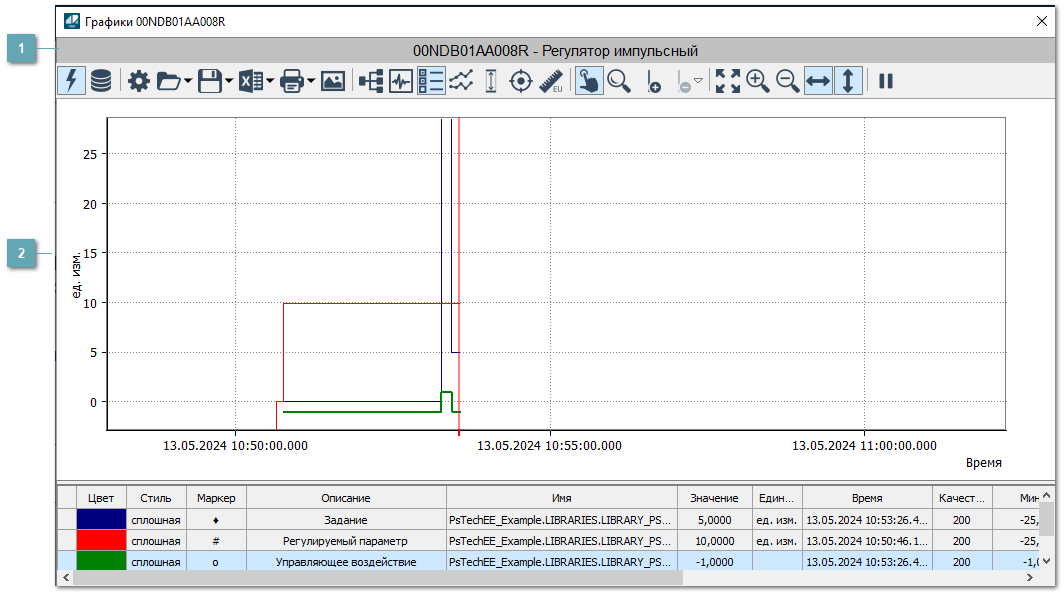Viewport: 1064px width, 595px height.
Task: Expand the open folder dropdown arrow
Action: (x=187, y=82)
